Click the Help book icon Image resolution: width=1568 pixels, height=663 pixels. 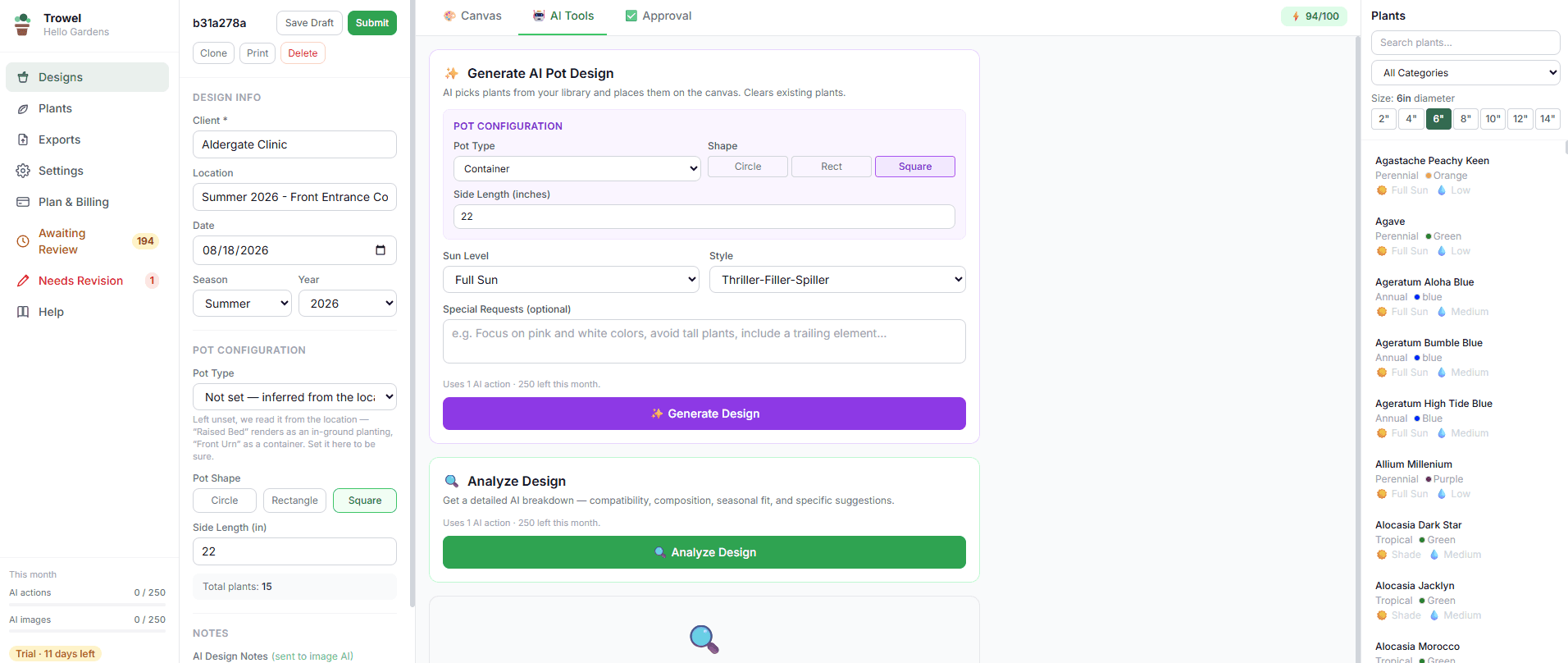(23, 312)
